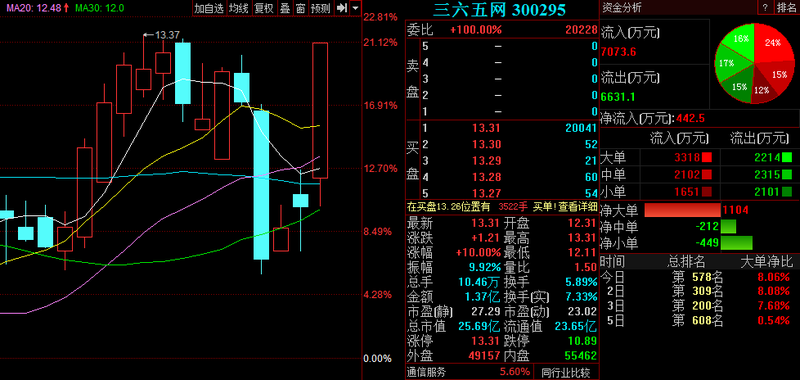Click the latest red limit-up candlestick
The width and height of the screenshot is (800, 380).
(320, 111)
